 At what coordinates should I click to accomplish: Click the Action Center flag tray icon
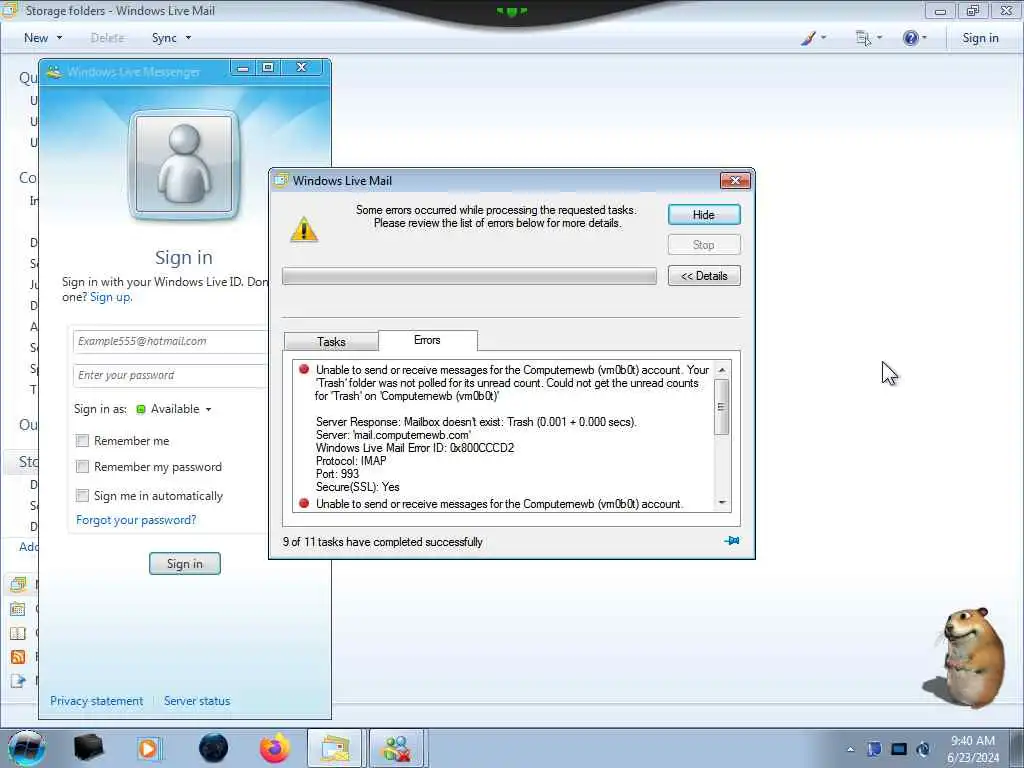point(874,749)
